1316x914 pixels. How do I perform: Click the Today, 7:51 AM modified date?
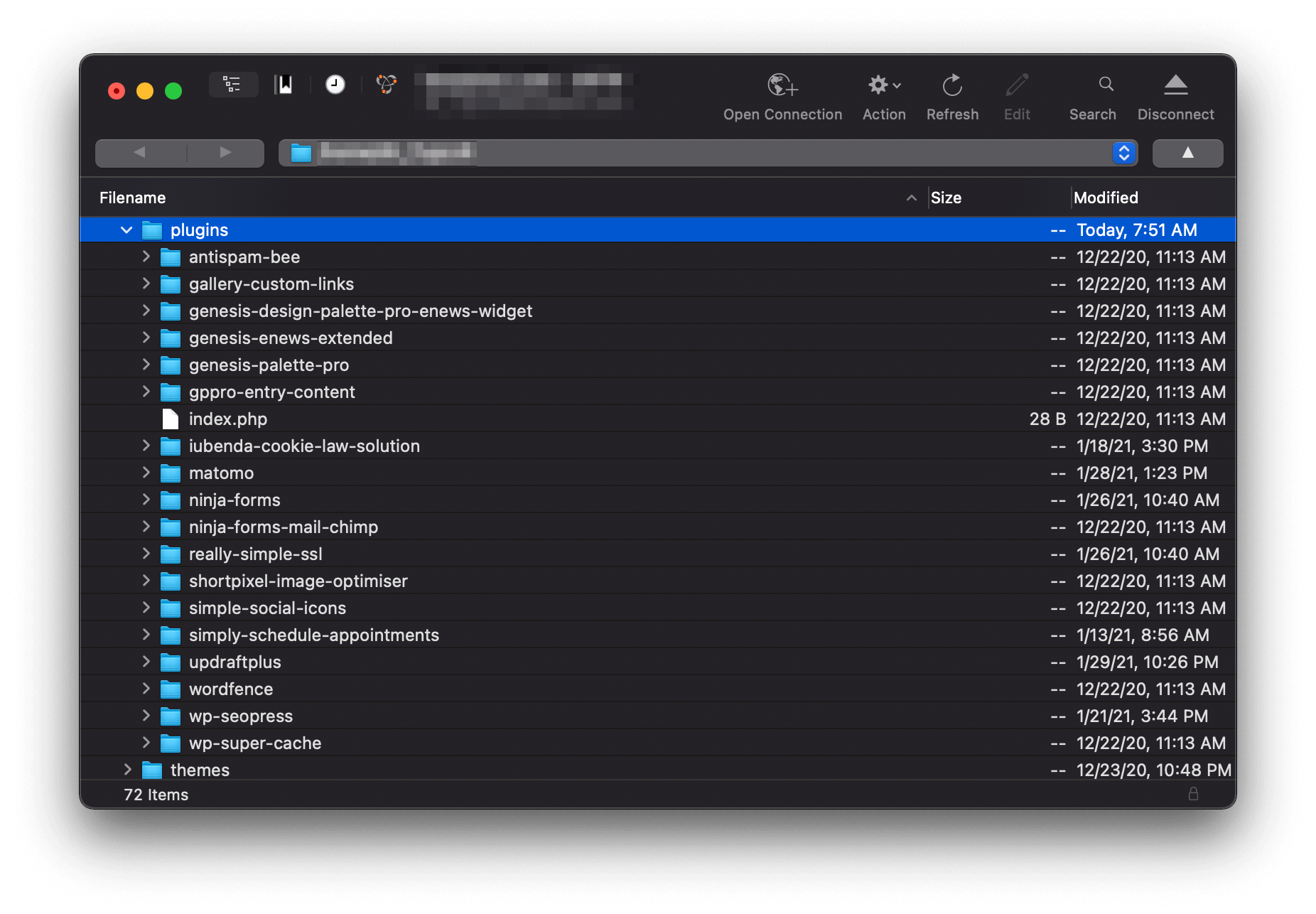1137,230
